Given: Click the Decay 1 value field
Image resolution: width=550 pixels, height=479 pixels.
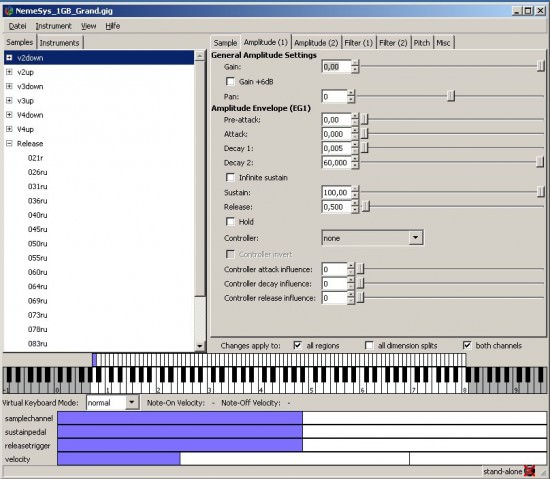Looking at the screenshot, I should [x=336, y=148].
